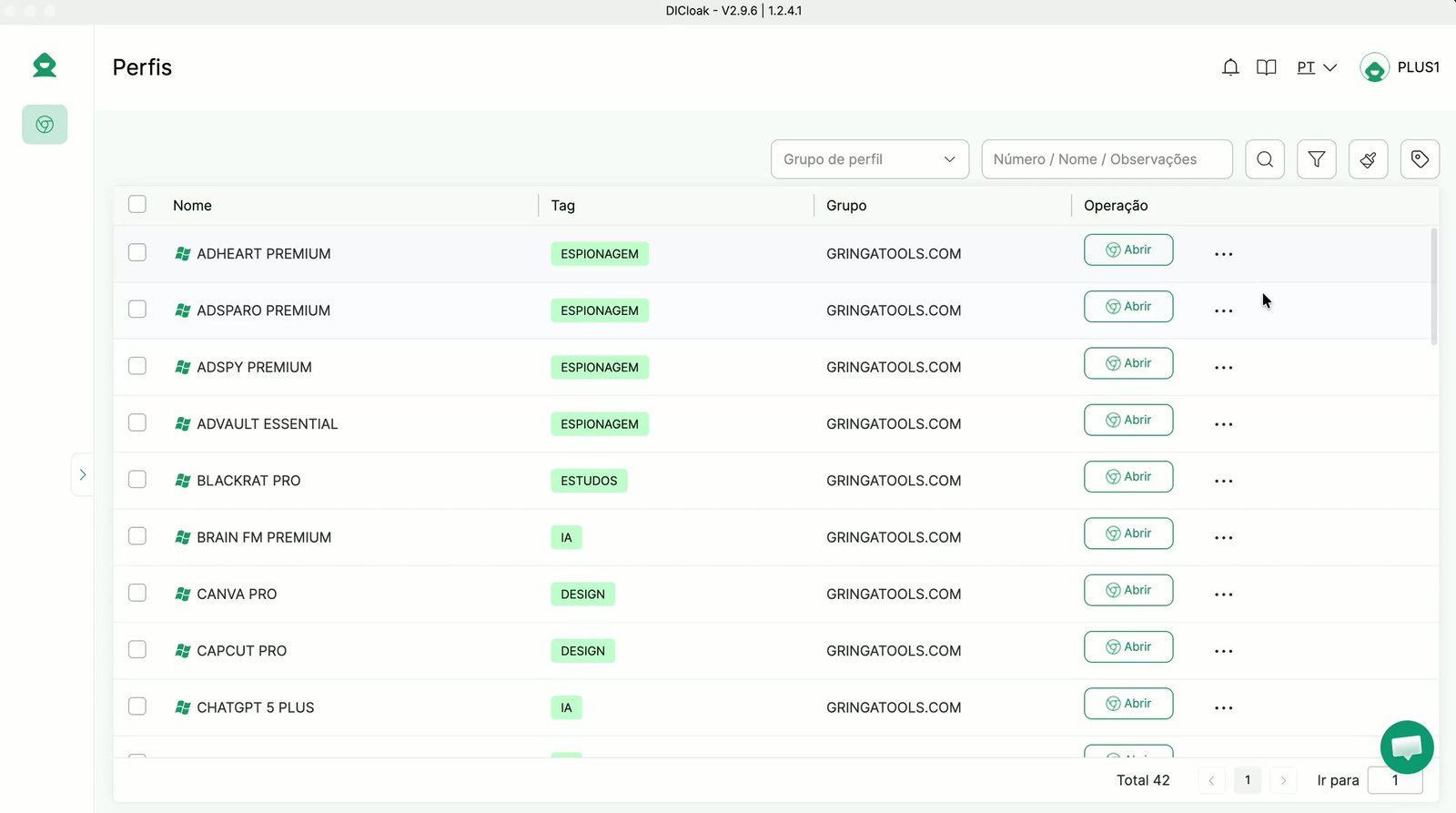Click CAPCUT PRO profile icon
The image size is (1456, 813).
183,651
